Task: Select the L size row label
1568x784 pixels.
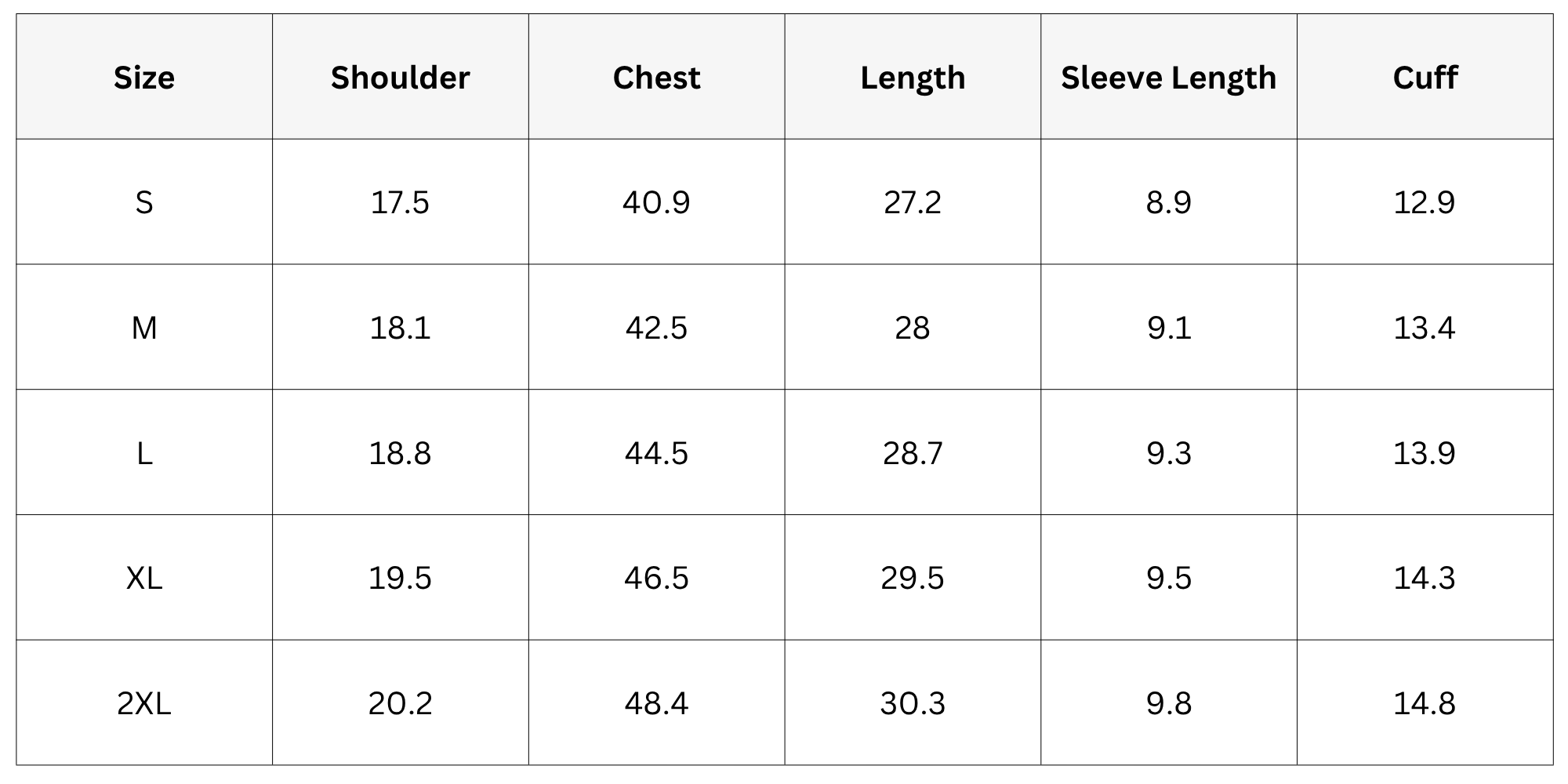Action: point(144,453)
